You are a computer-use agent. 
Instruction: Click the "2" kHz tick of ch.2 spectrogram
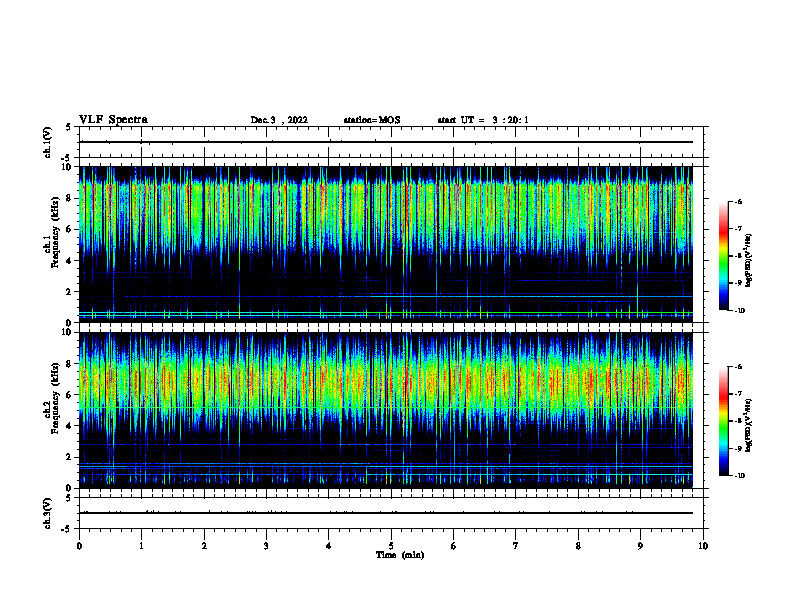pyautogui.click(x=70, y=457)
